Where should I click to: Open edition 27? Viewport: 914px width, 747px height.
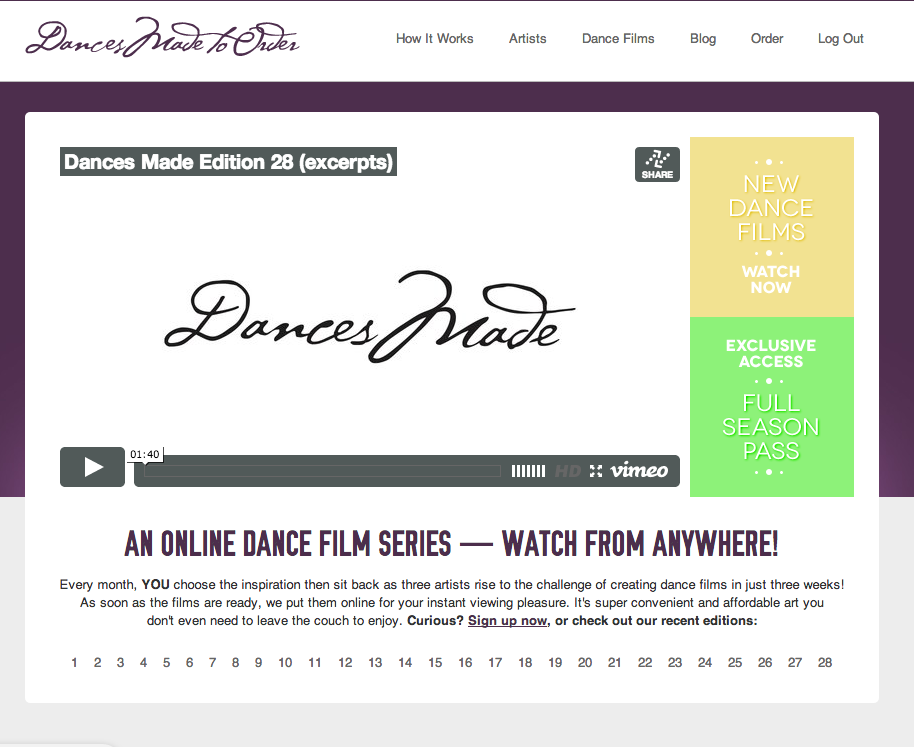coord(795,663)
